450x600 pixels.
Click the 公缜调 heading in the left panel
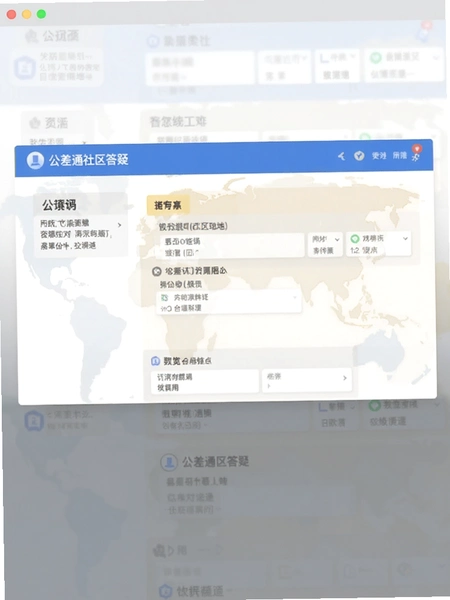pyautogui.click(x=59, y=205)
